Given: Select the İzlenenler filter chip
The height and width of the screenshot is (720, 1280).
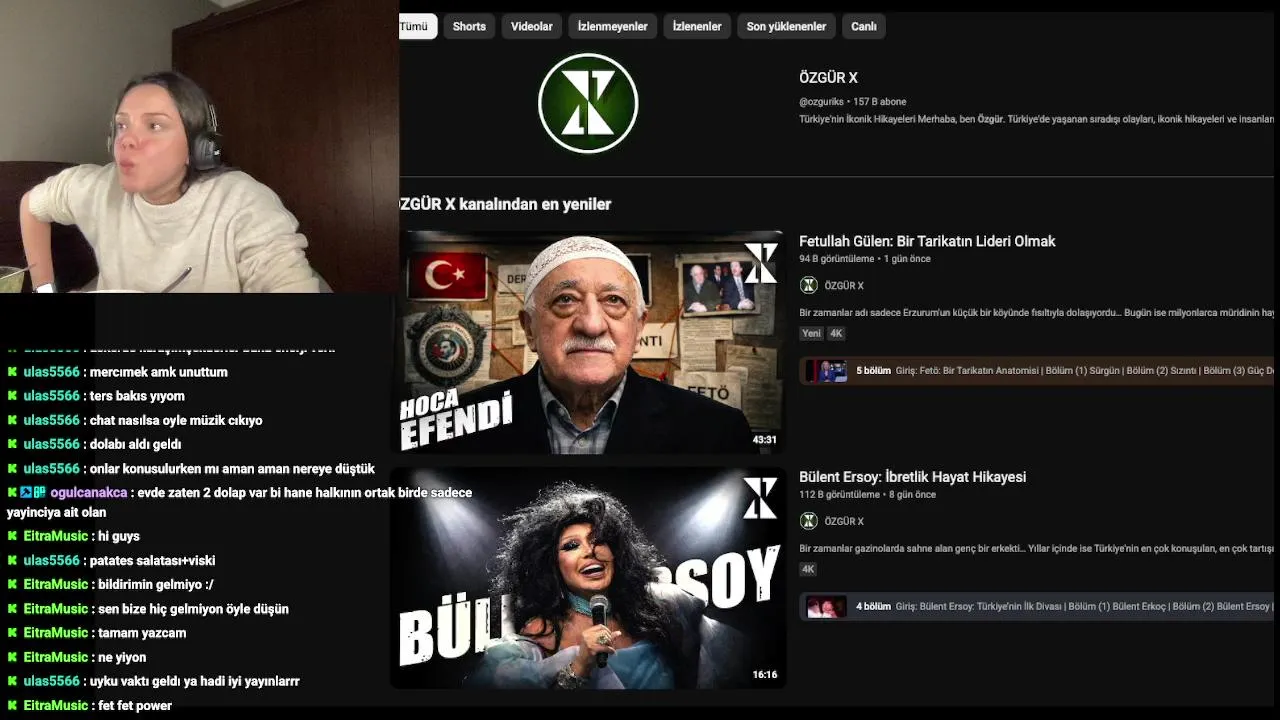Looking at the screenshot, I should coord(697,26).
